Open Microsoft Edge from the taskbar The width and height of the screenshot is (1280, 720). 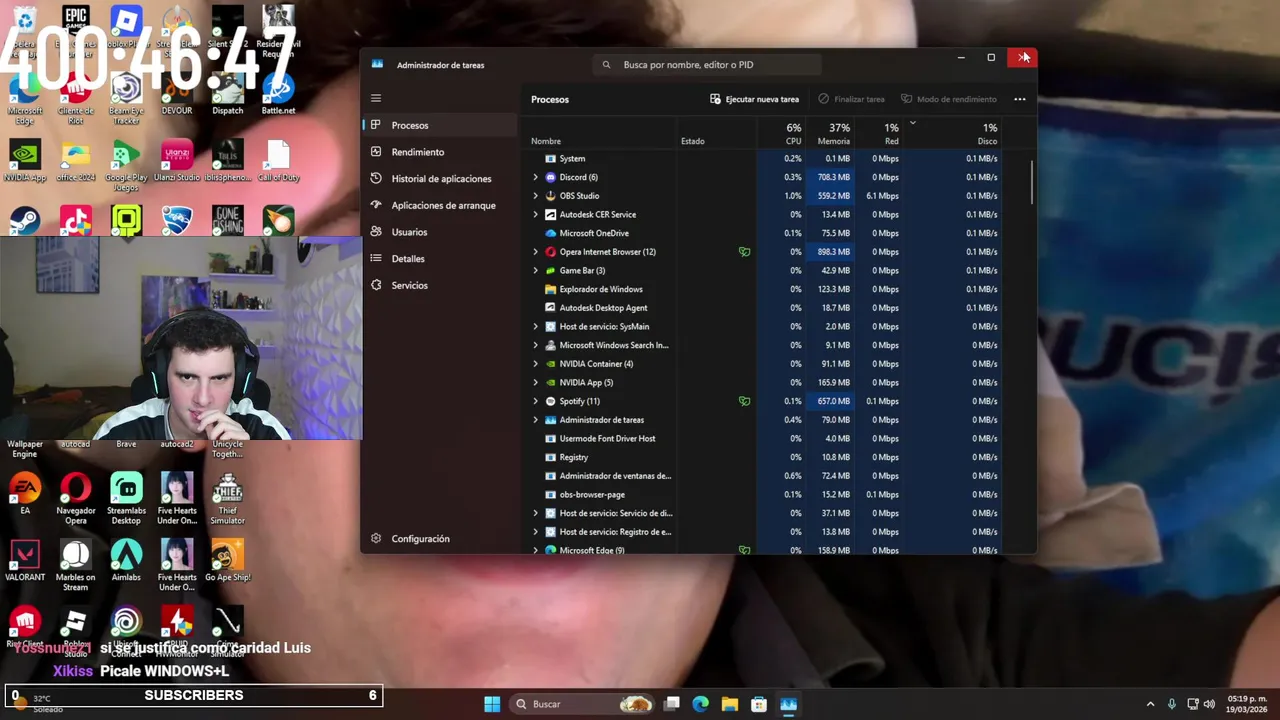(x=701, y=704)
